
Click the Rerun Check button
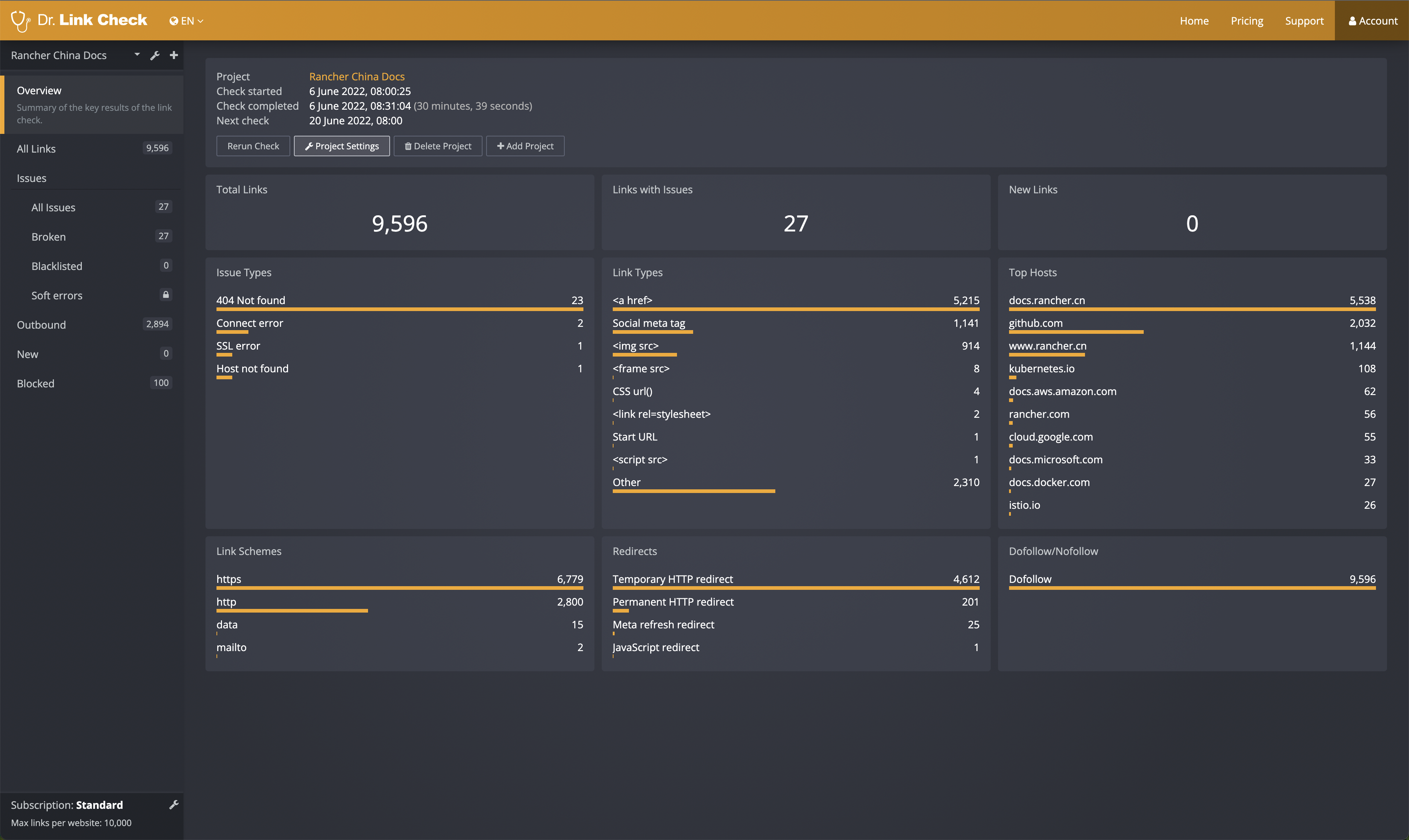pyautogui.click(x=253, y=146)
